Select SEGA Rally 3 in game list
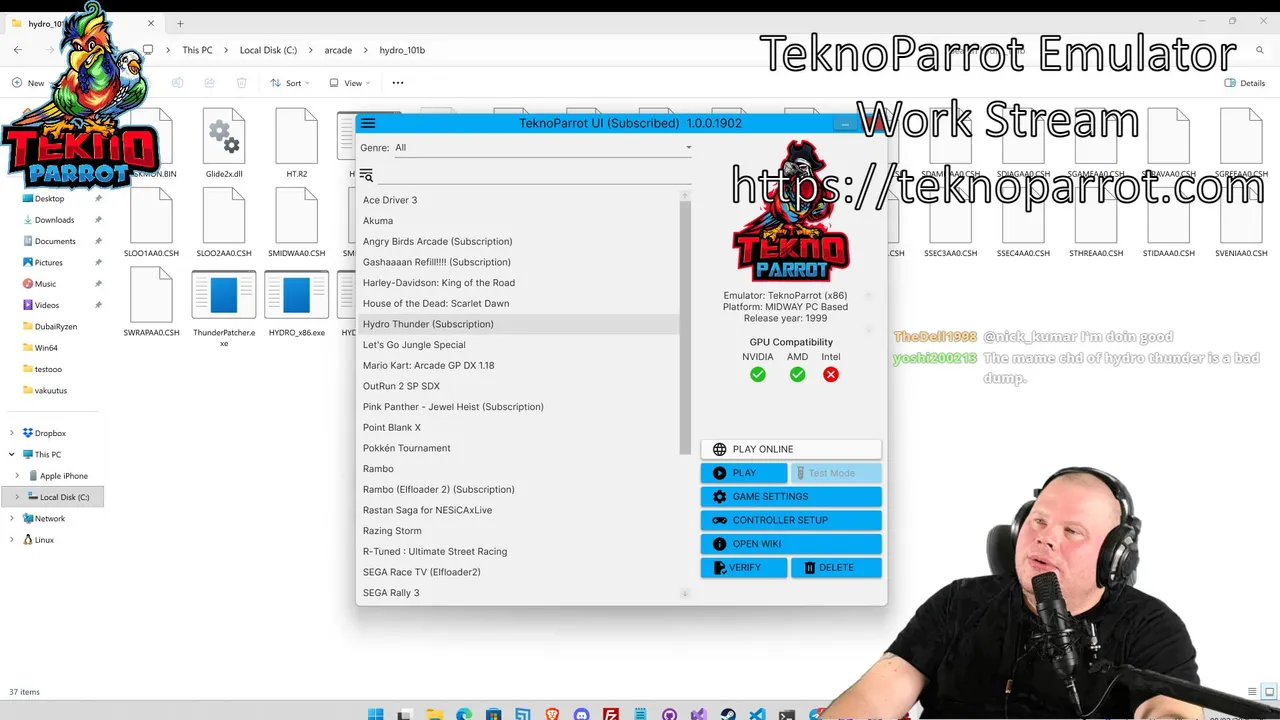The image size is (1280, 720). click(518, 593)
